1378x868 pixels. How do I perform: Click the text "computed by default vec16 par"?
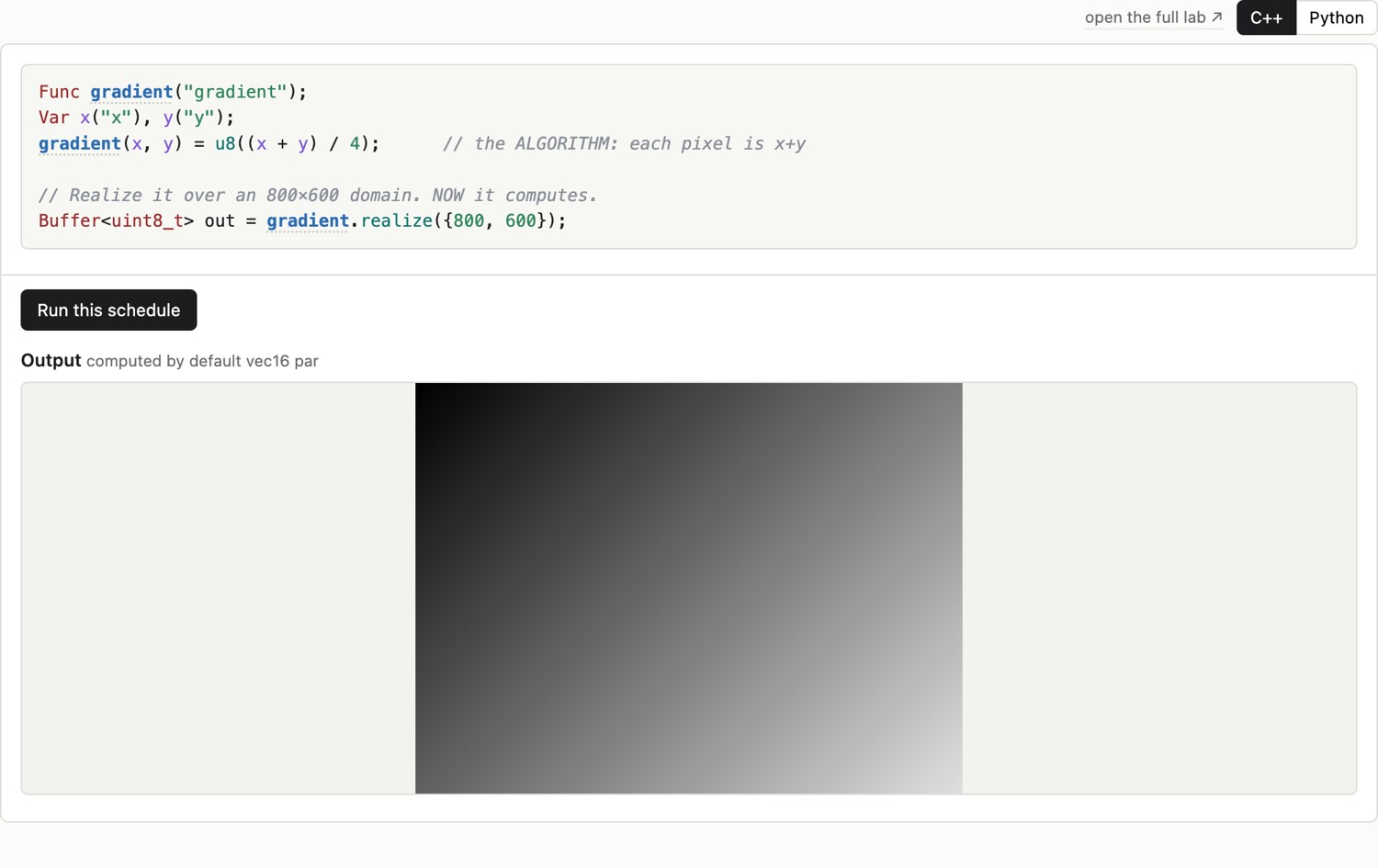(202, 361)
